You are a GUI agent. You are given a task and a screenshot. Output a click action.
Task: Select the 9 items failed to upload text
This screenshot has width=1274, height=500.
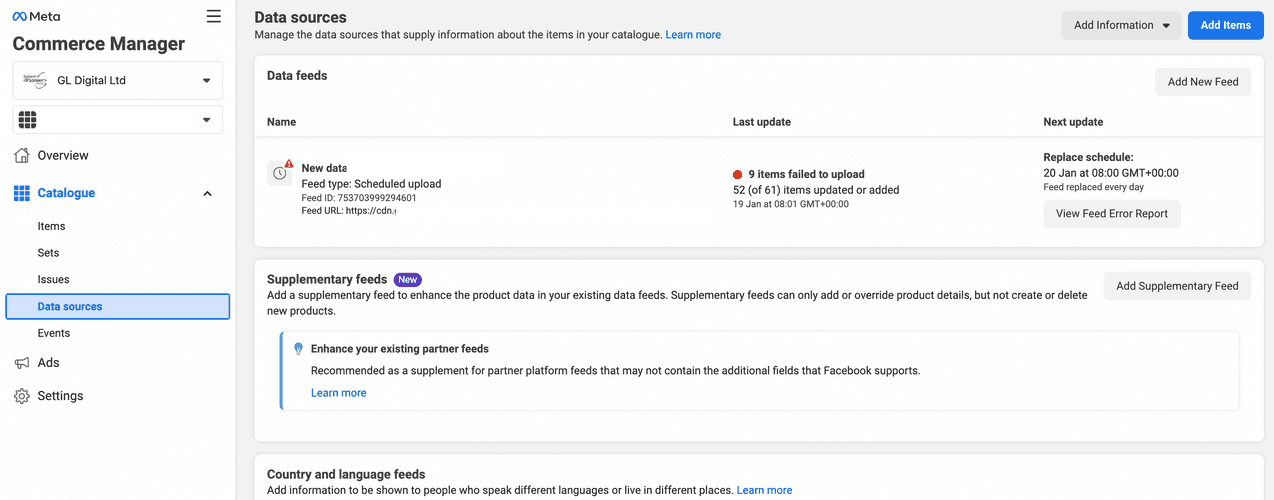click(x=806, y=174)
